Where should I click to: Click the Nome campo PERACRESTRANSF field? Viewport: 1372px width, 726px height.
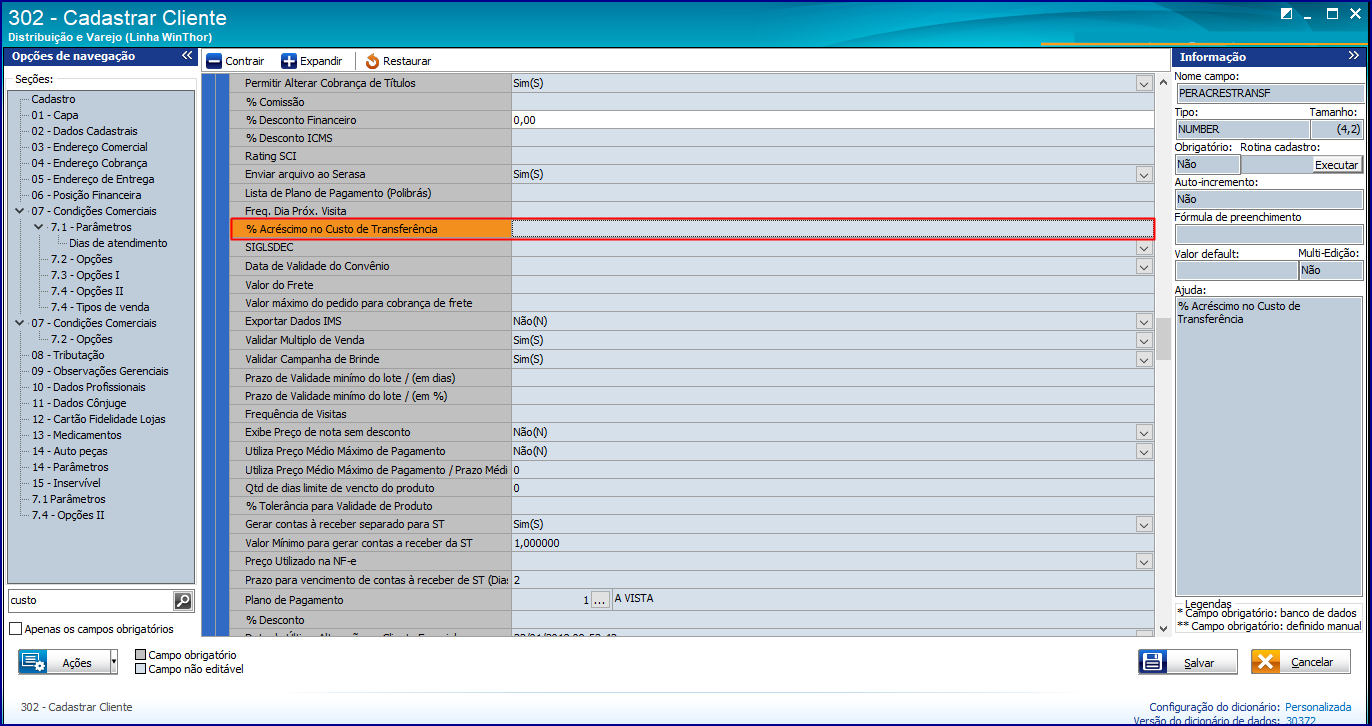tap(1268, 92)
